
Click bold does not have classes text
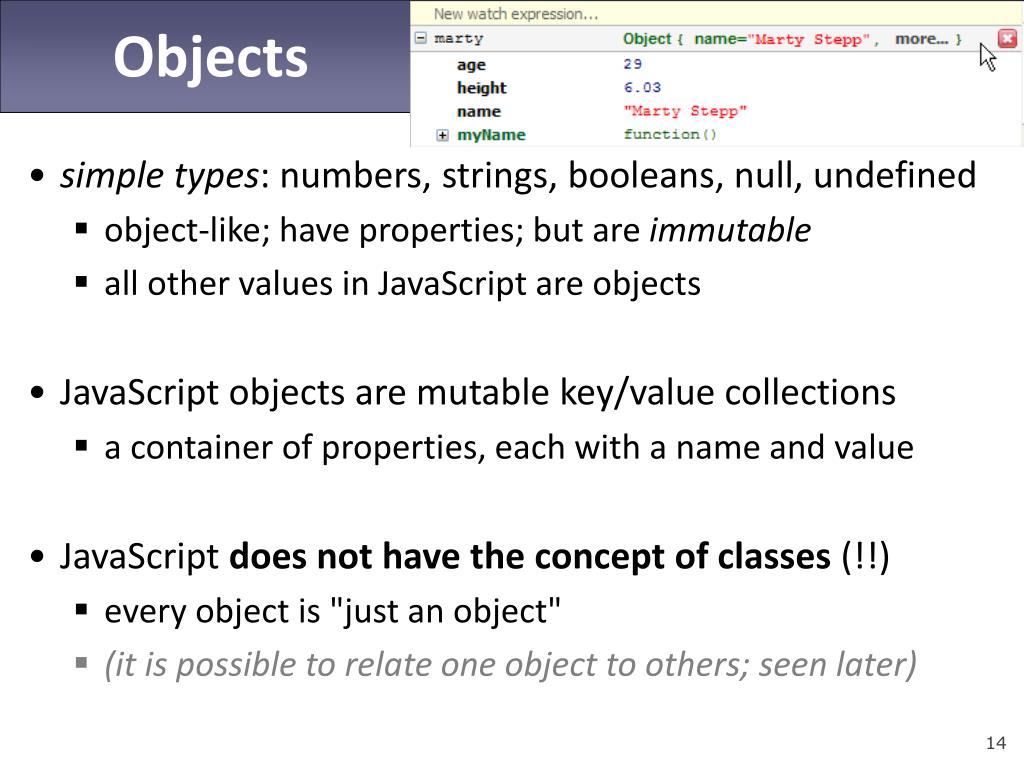point(530,556)
